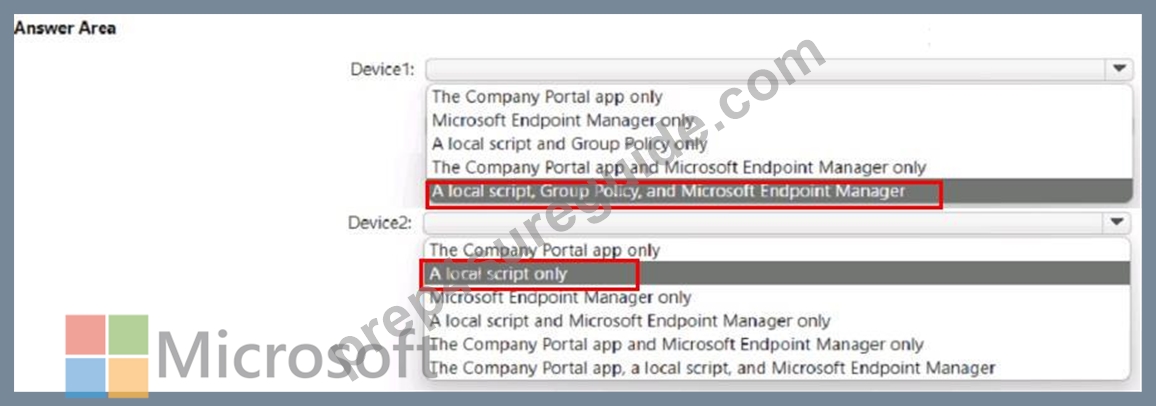Select Device2 option 'The Company Portal app only'

[x=545, y=251]
